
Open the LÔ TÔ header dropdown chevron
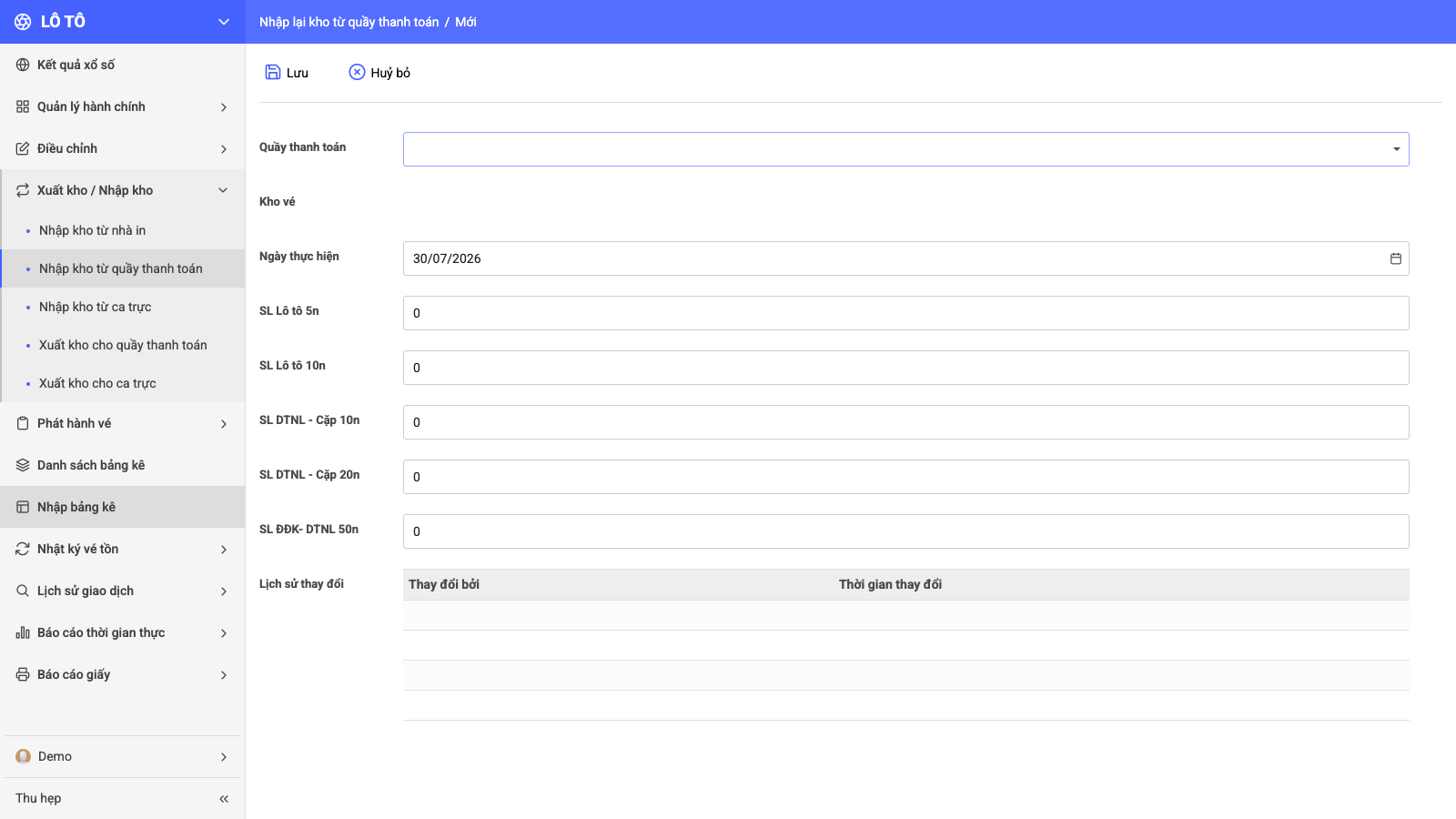point(224,22)
